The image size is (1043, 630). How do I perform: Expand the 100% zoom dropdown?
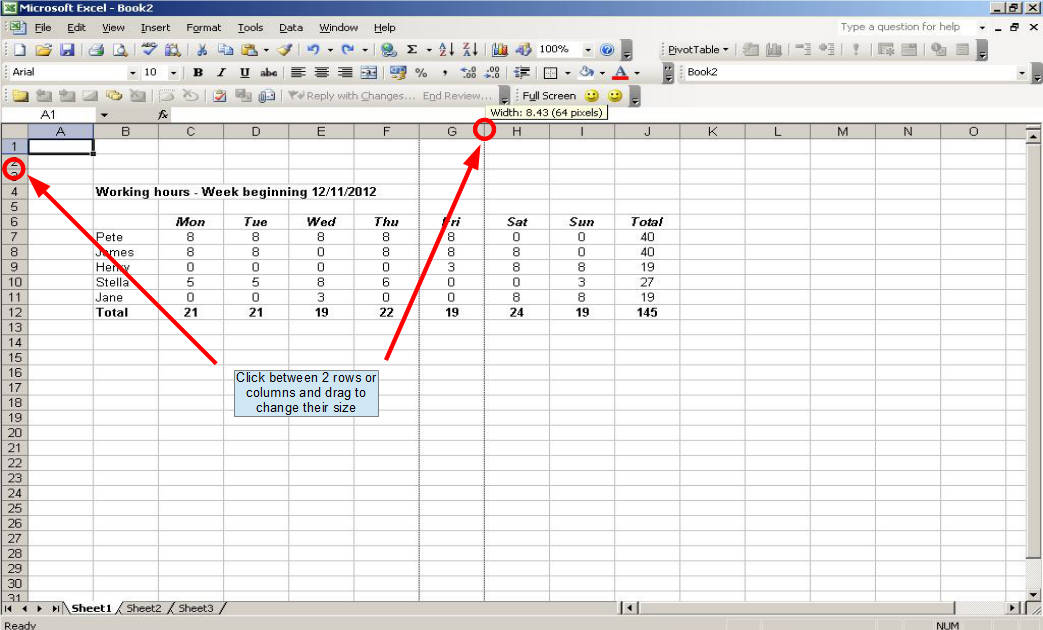click(587, 49)
